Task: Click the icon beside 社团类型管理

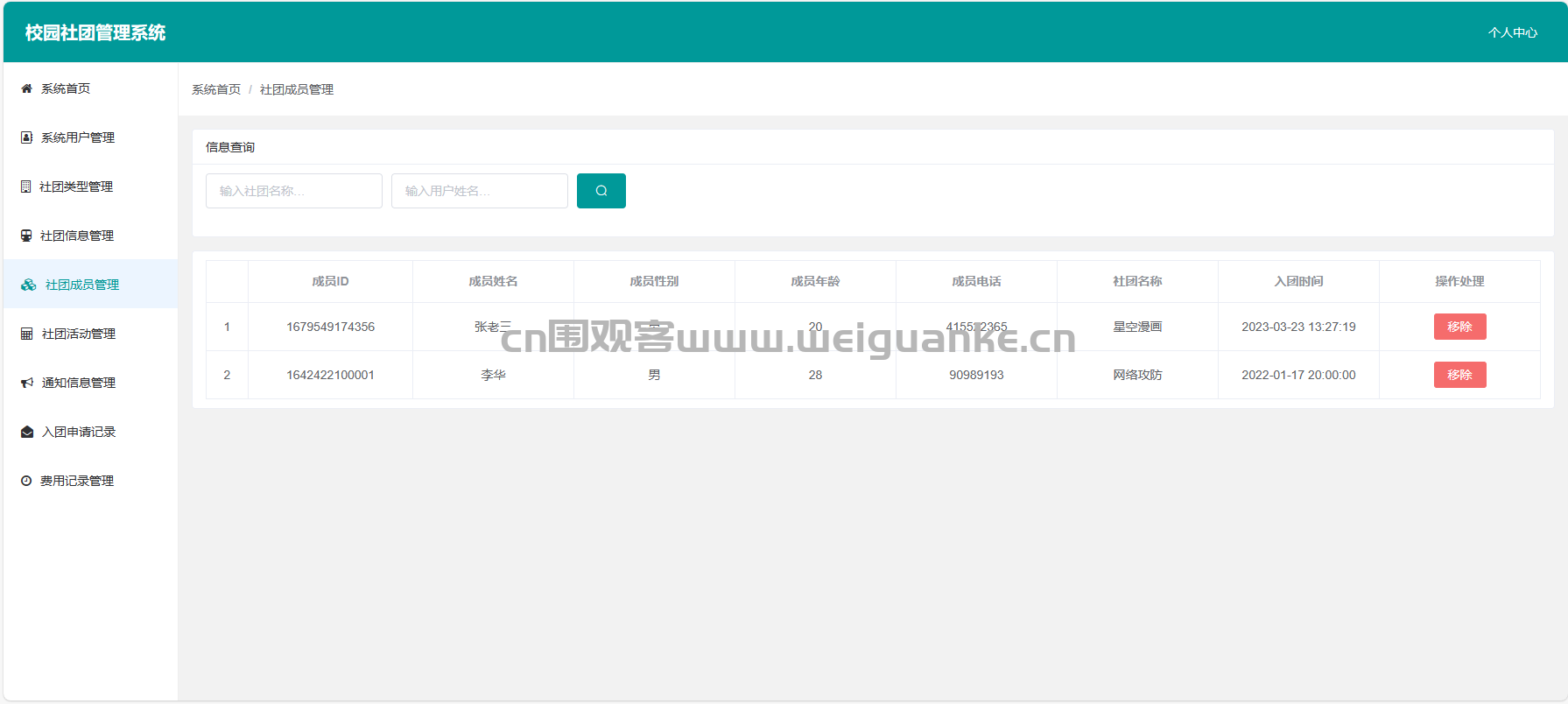Action: (x=25, y=187)
